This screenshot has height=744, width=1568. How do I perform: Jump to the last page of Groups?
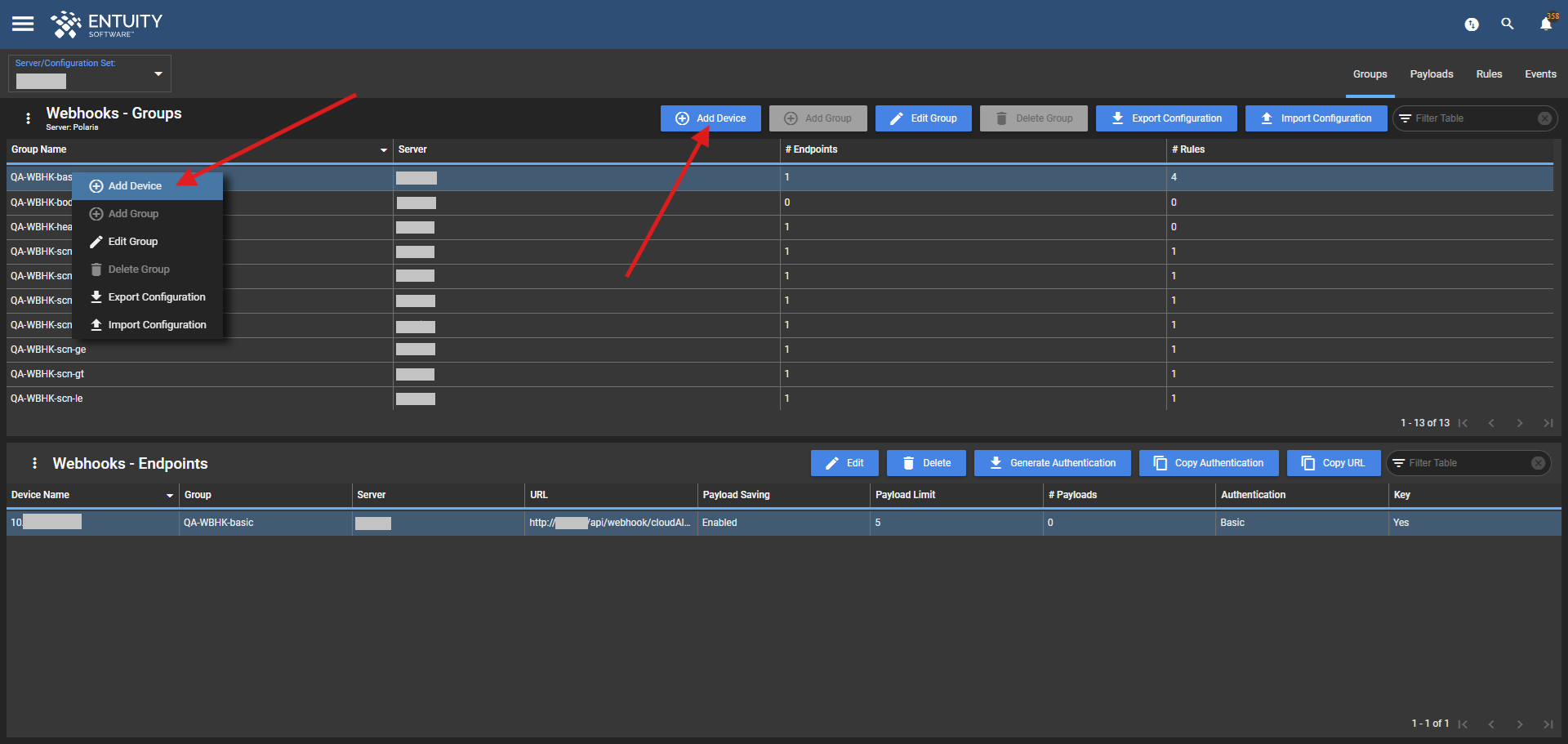1548,423
